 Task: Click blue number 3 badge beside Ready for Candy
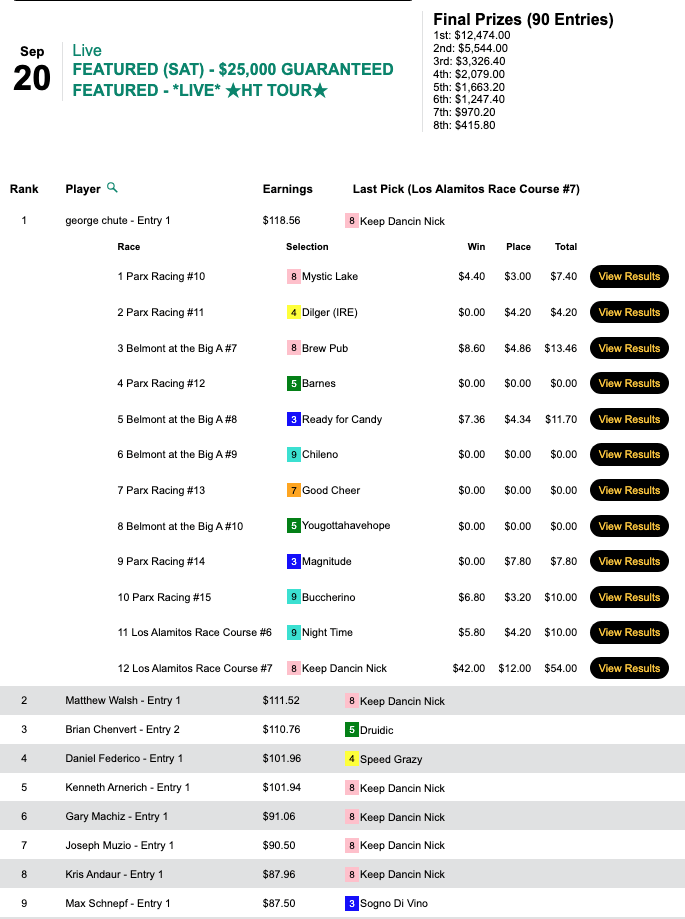pos(294,419)
